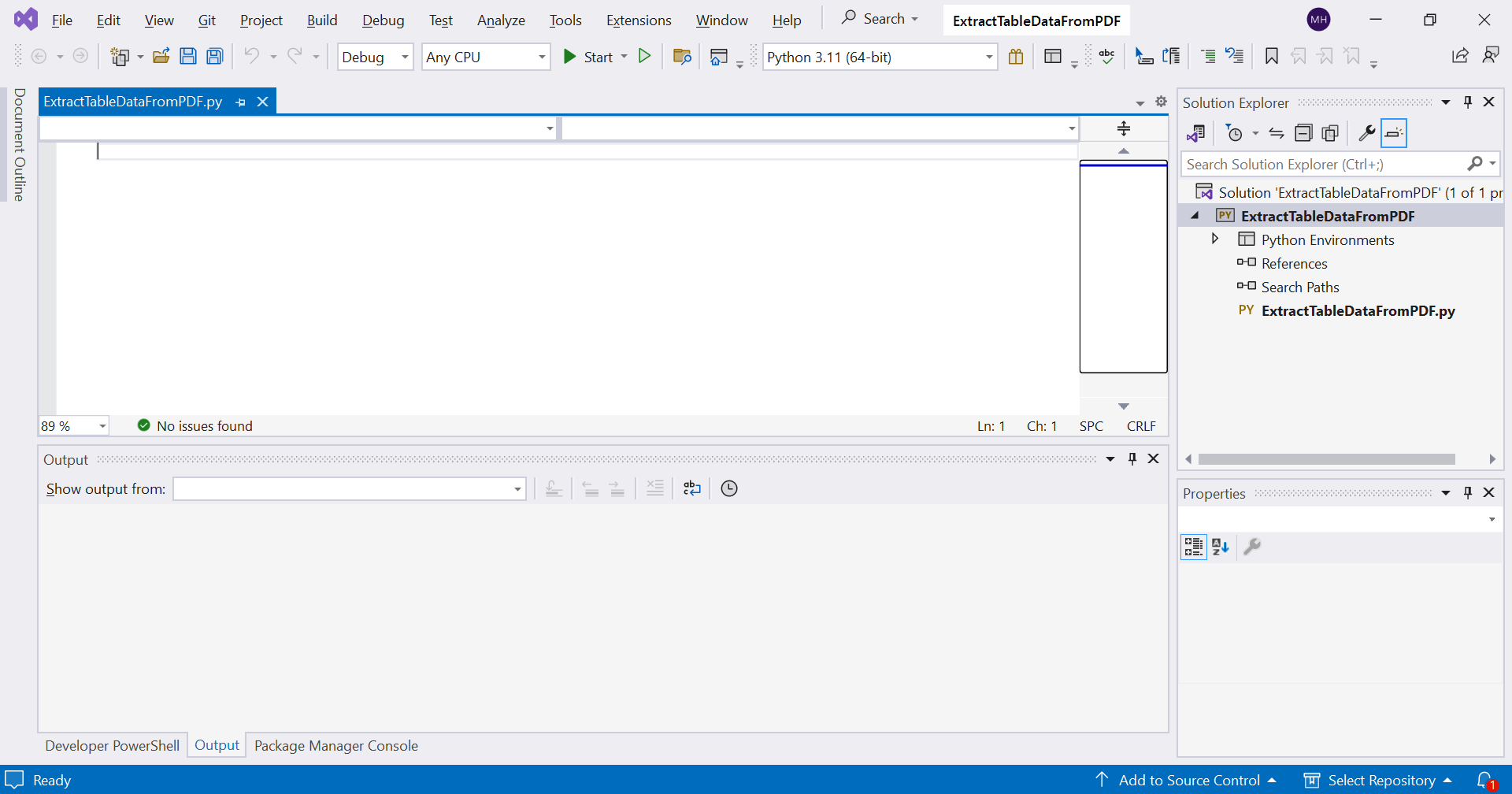This screenshot has height=794, width=1512.
Task: Toggle Preview Selected Items in Solution Explorer
Action: point(1330,133)
